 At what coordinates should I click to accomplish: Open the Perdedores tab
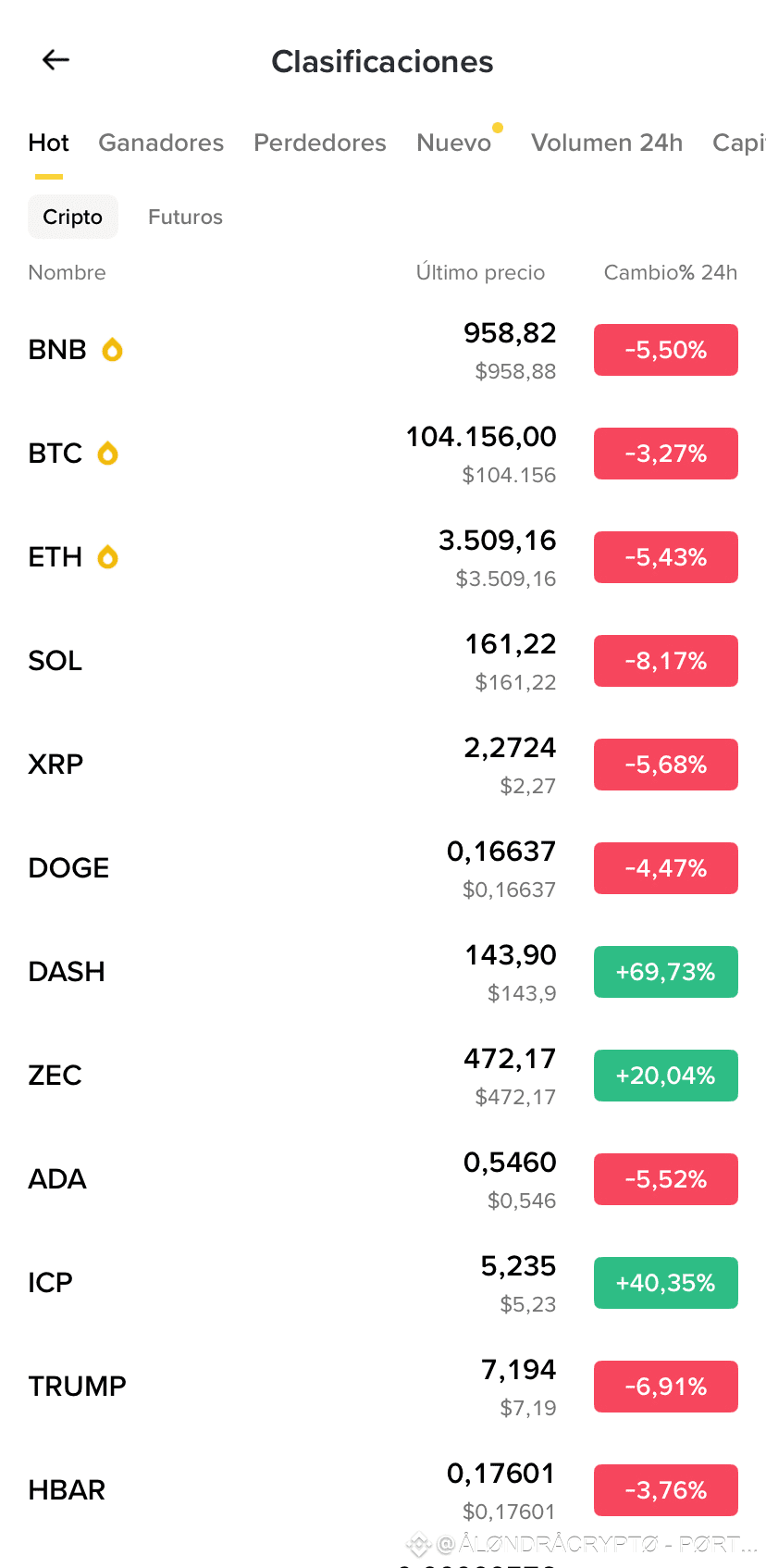[x=320, y=143]
